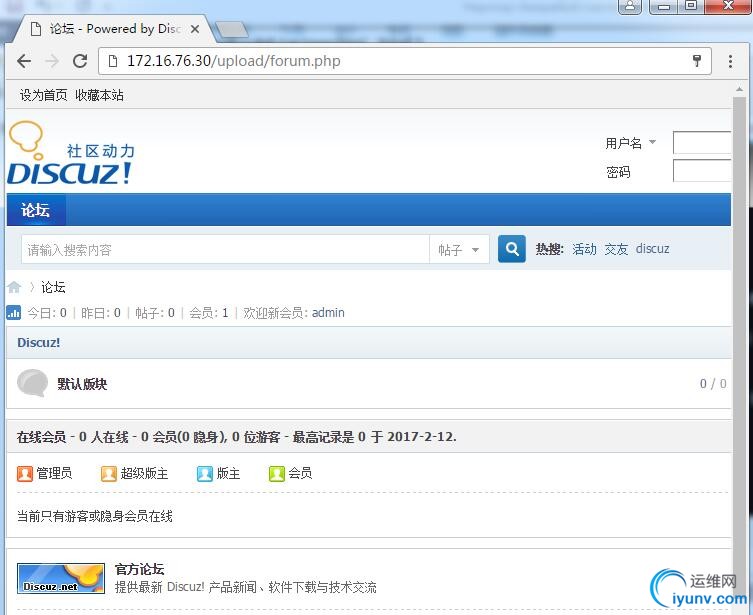Close the 论坛 browser tab

pos(195,29)
